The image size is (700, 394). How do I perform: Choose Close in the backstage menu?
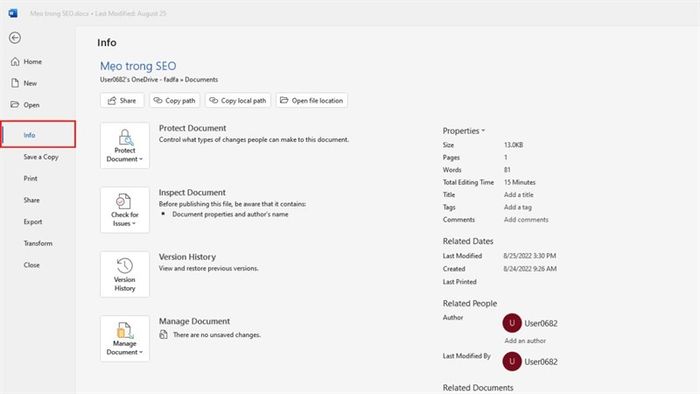click(x=31, y=265)
